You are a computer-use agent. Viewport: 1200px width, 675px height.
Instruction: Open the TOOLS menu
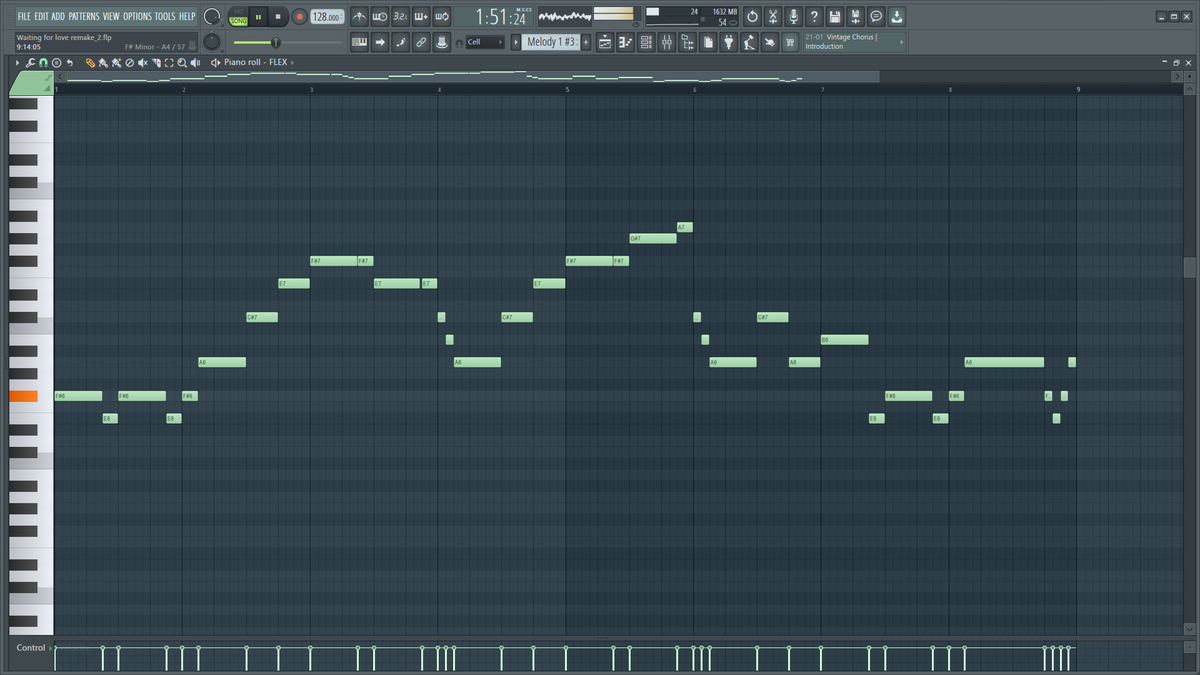tap(165, 17)
